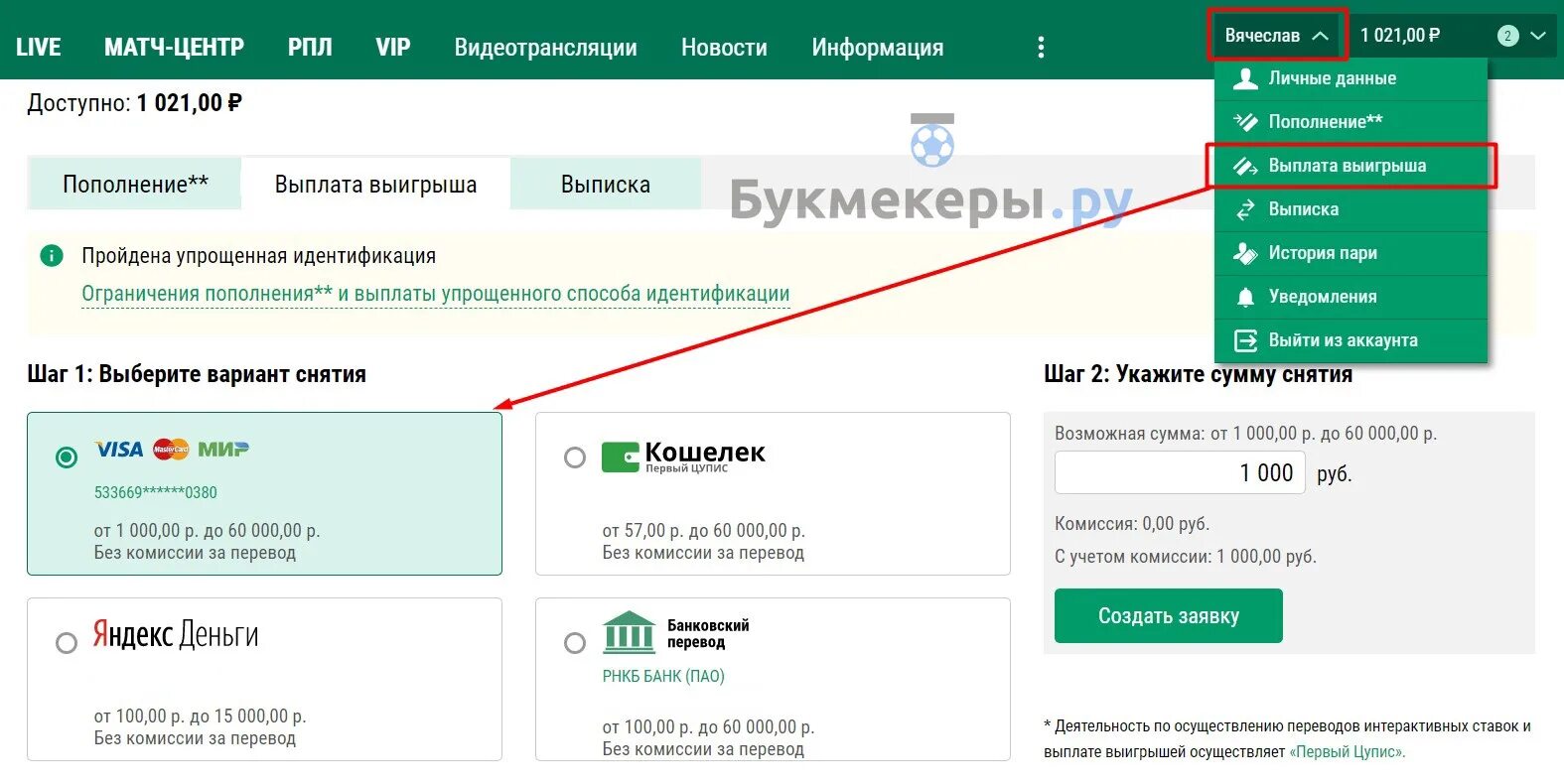Expand the balance dropdown chevron
This screenshot has height=784, width=1564.
pyautogui.click(x=1538, y=36)
